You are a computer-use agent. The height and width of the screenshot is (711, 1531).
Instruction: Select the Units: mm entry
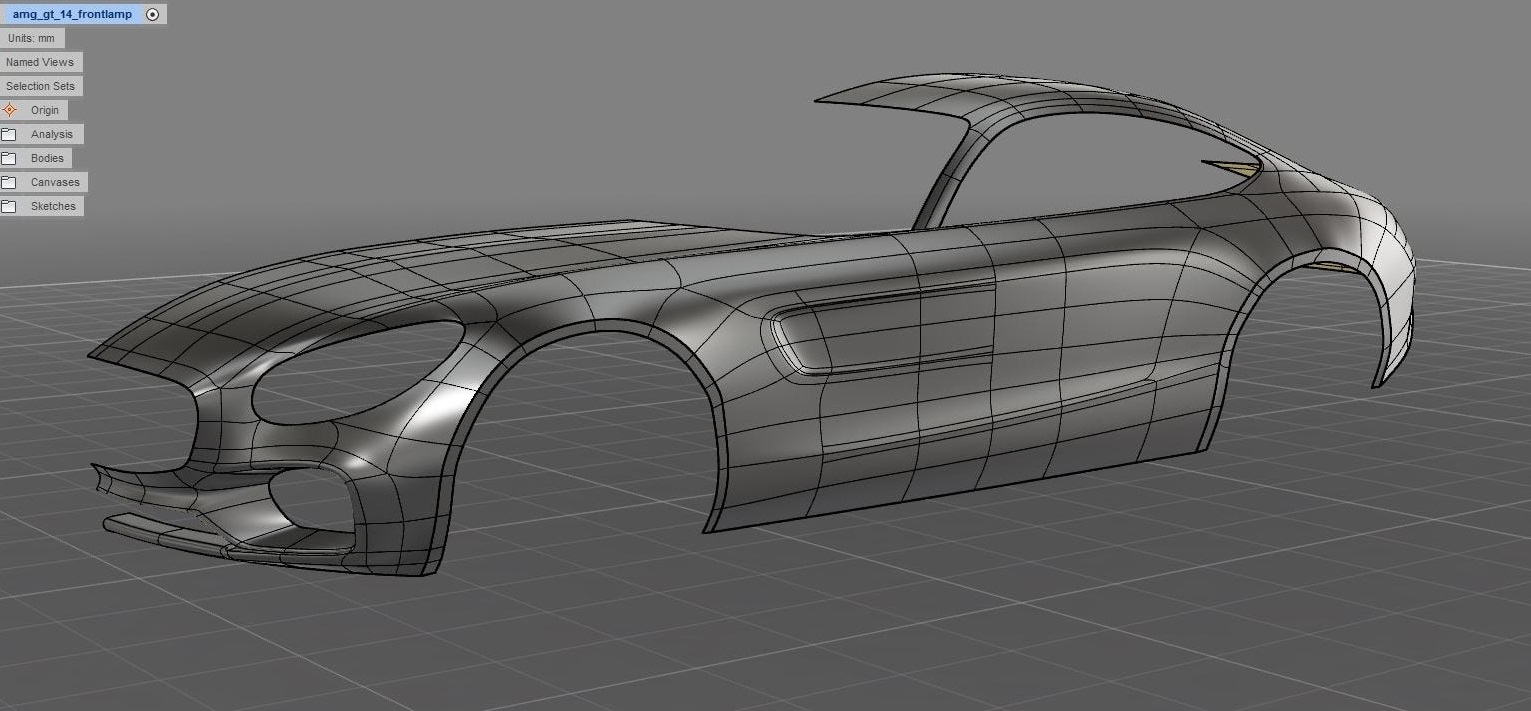pos(32,38)
